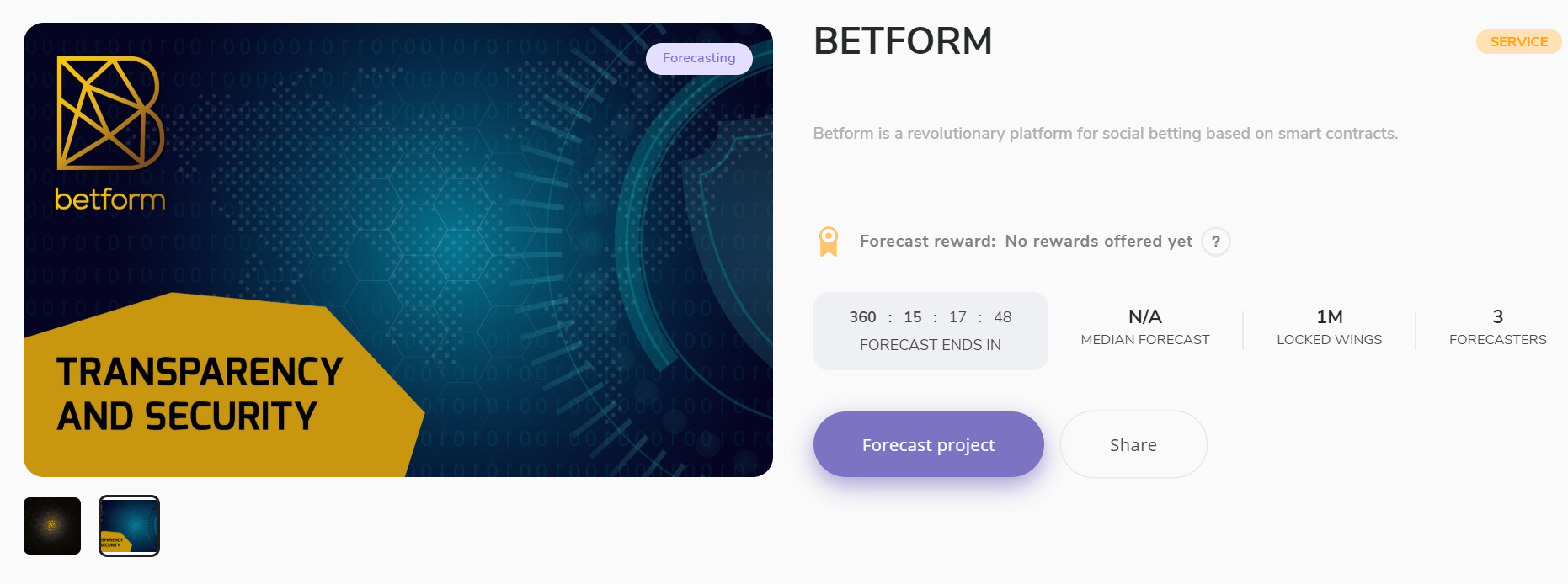Click the BETFORM project title

pos(903,40)
